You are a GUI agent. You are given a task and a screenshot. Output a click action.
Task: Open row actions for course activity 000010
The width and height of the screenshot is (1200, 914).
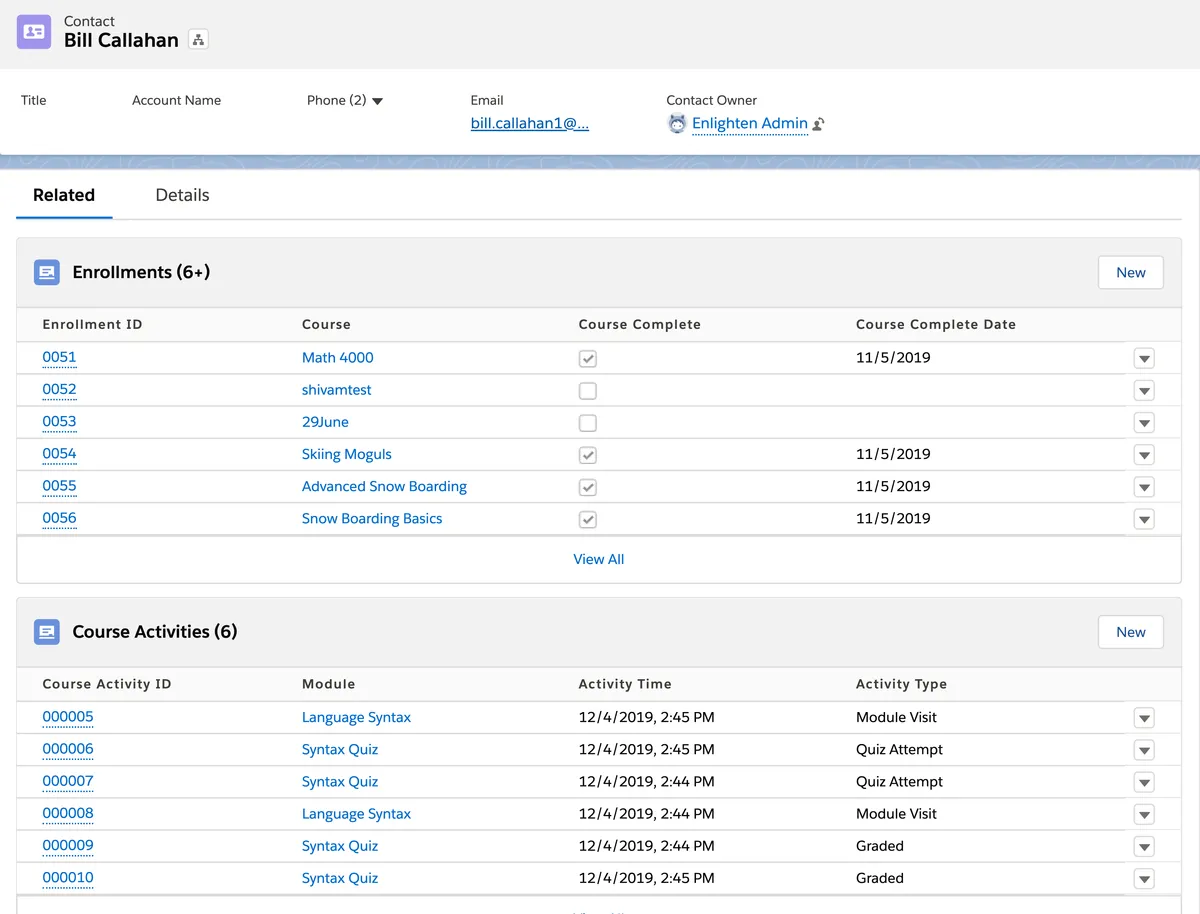pos(1144,878)
